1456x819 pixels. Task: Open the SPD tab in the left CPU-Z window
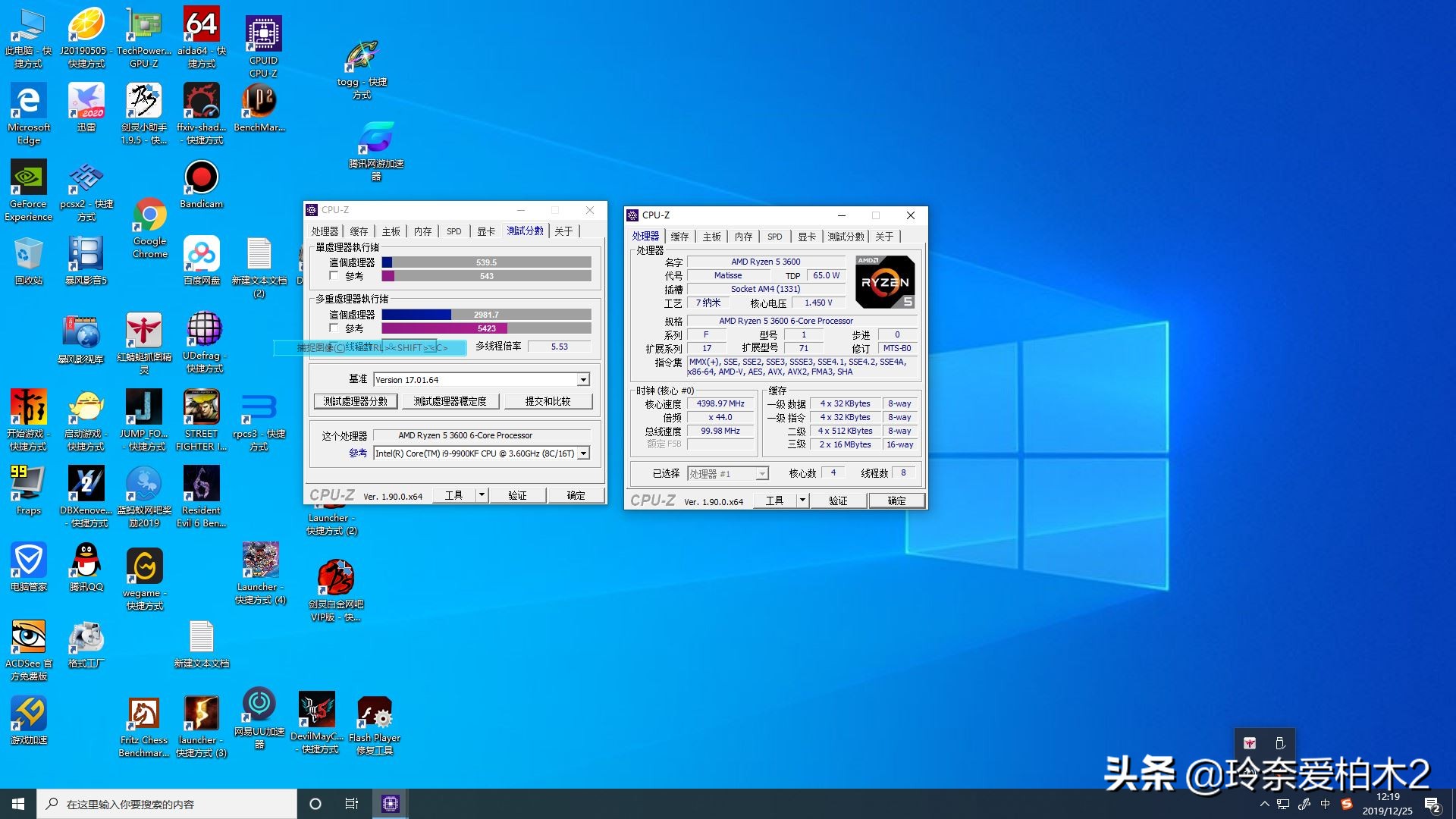pos(453,231)
